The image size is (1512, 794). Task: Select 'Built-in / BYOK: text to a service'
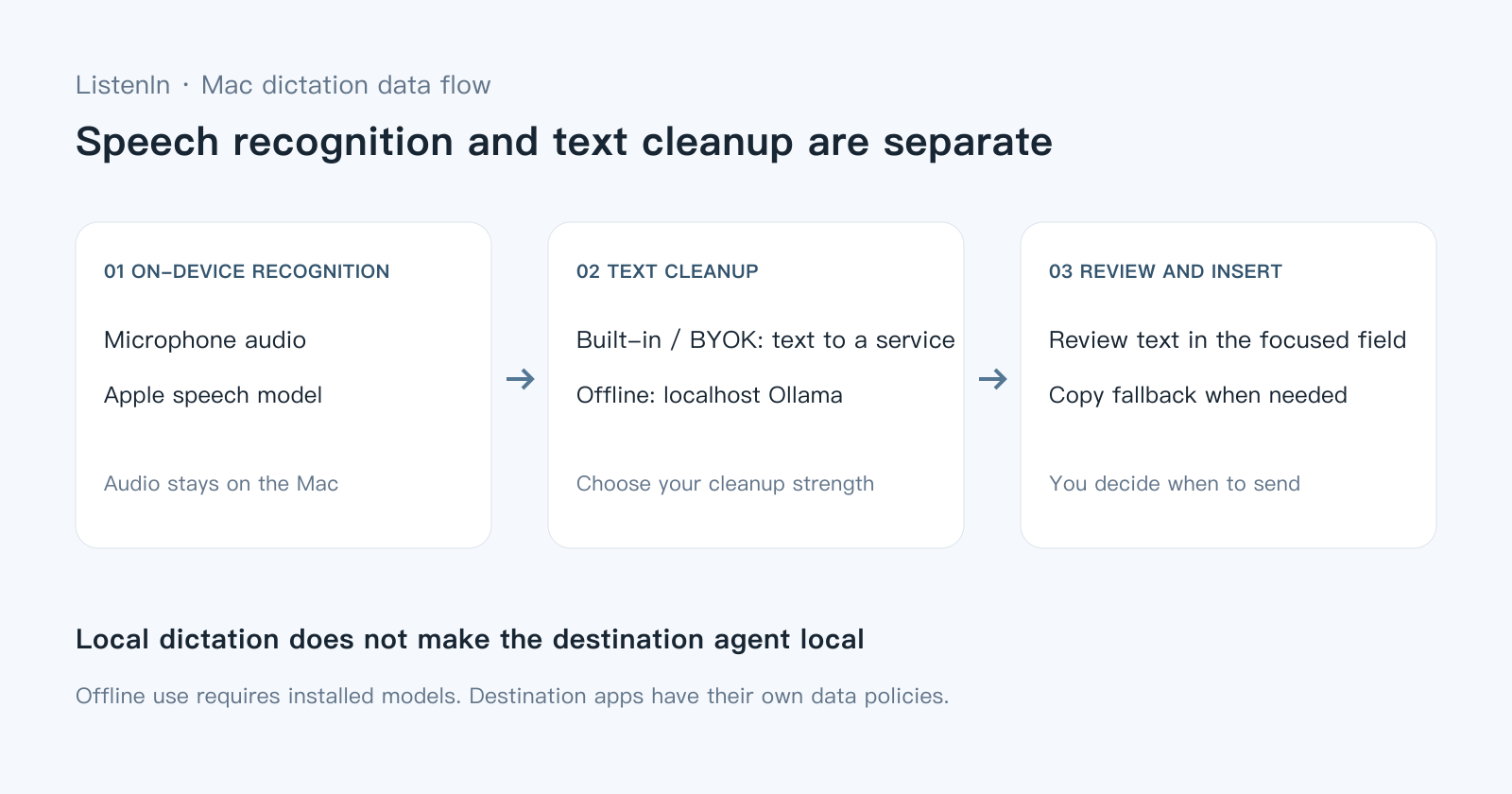[x=765, y=340]
